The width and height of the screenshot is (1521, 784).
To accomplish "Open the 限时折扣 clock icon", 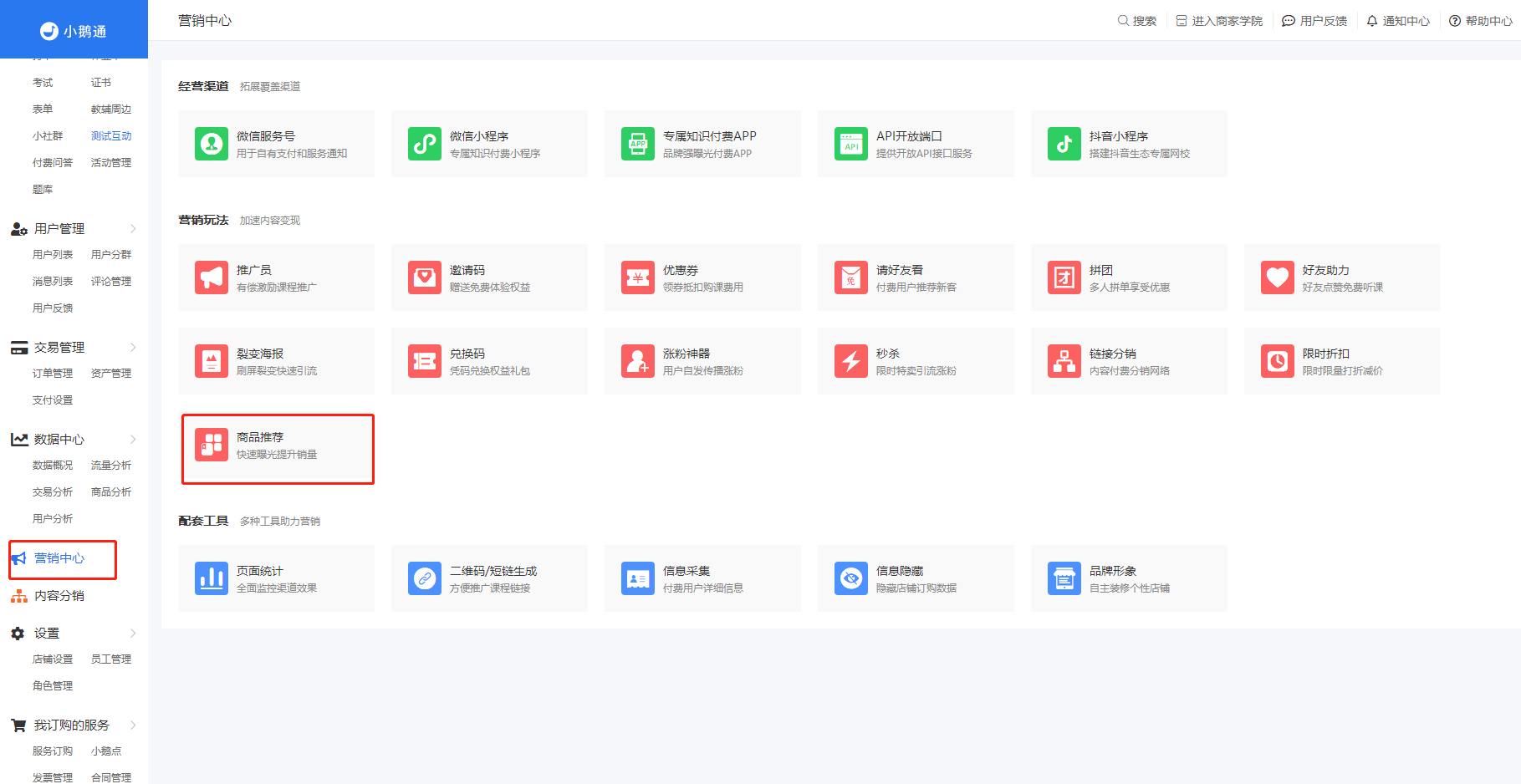I will coord(1278,361).
